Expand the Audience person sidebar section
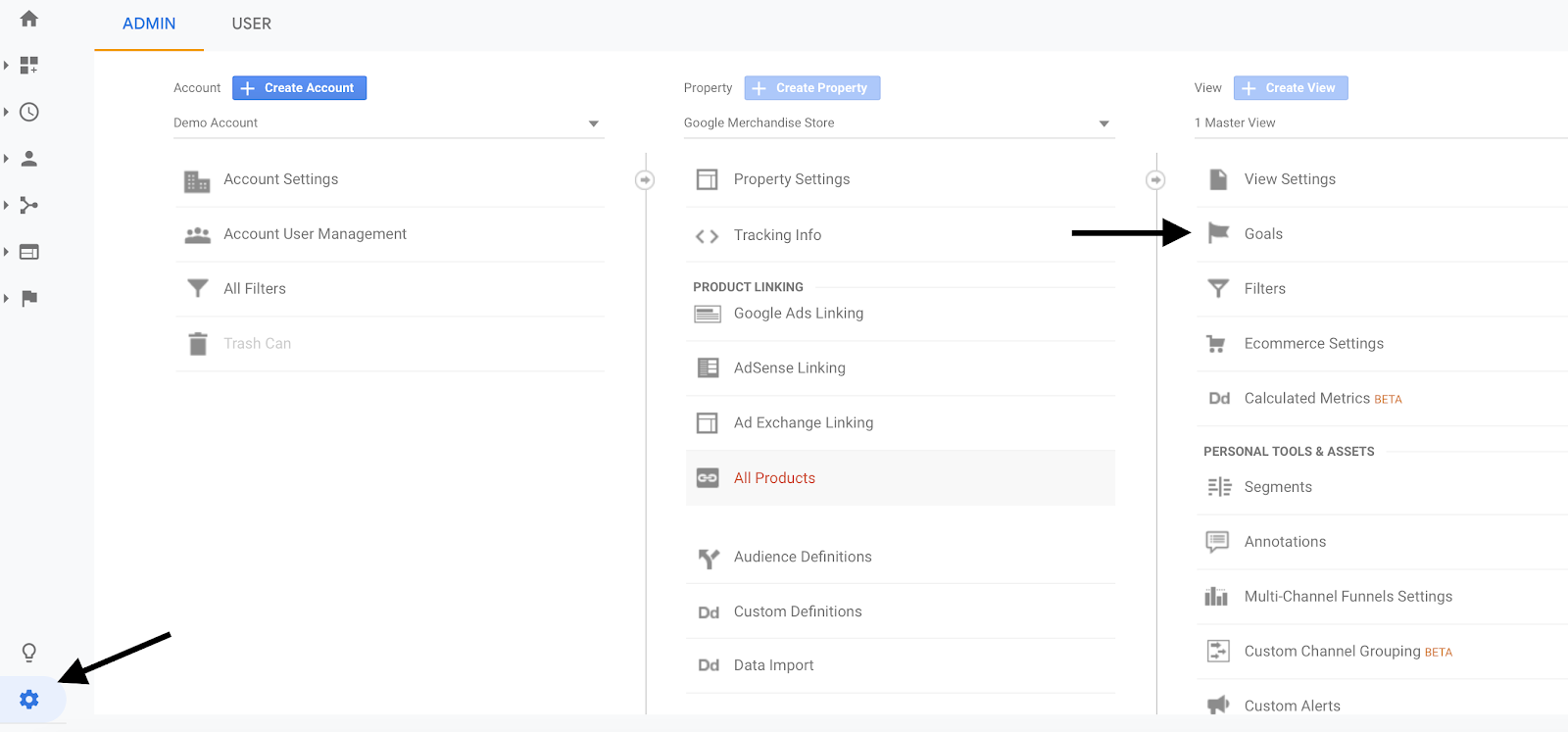This screenshot has height=732, width=1568. (x=29, y=159)
